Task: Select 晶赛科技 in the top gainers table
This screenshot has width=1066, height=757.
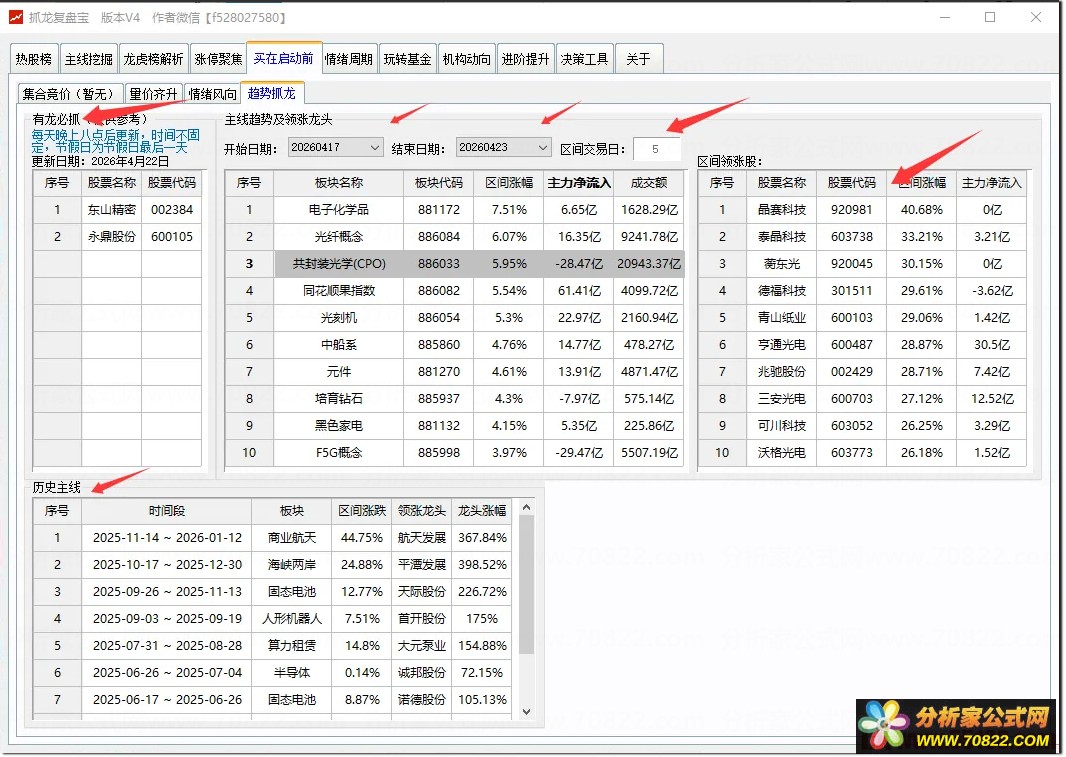Action: point(781,210)
